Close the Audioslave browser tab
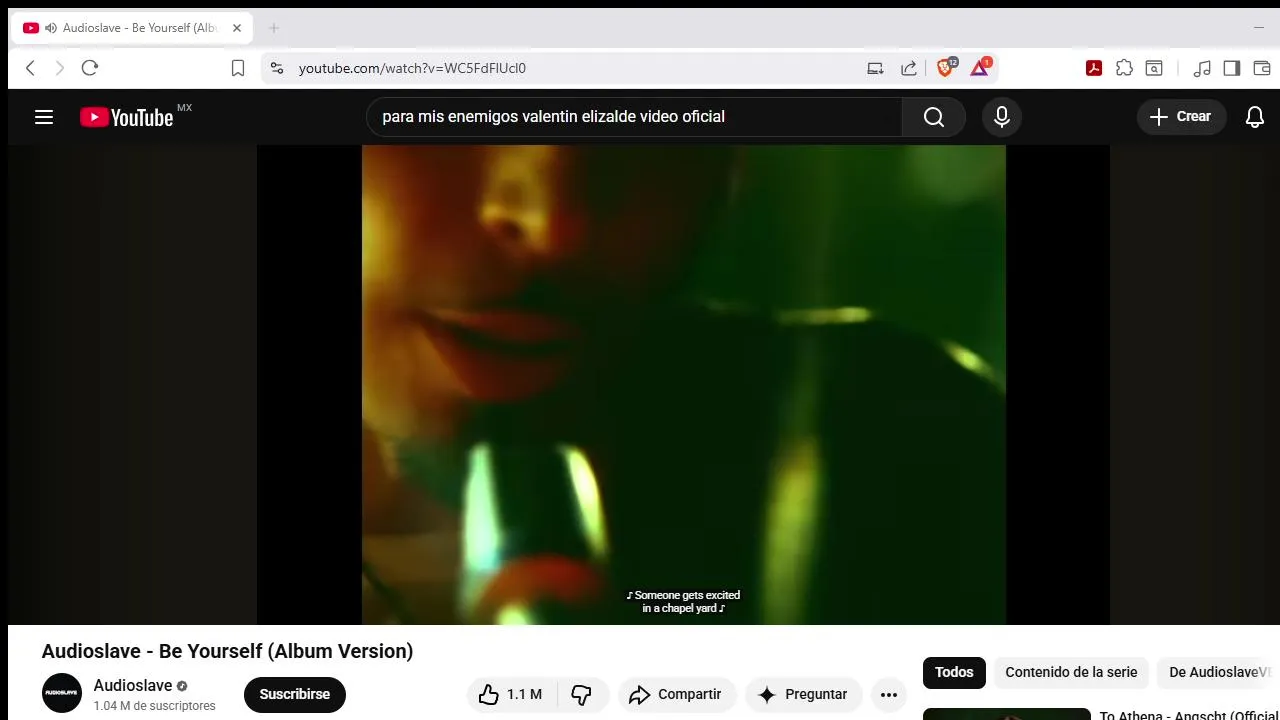 [x=237, y=28]
